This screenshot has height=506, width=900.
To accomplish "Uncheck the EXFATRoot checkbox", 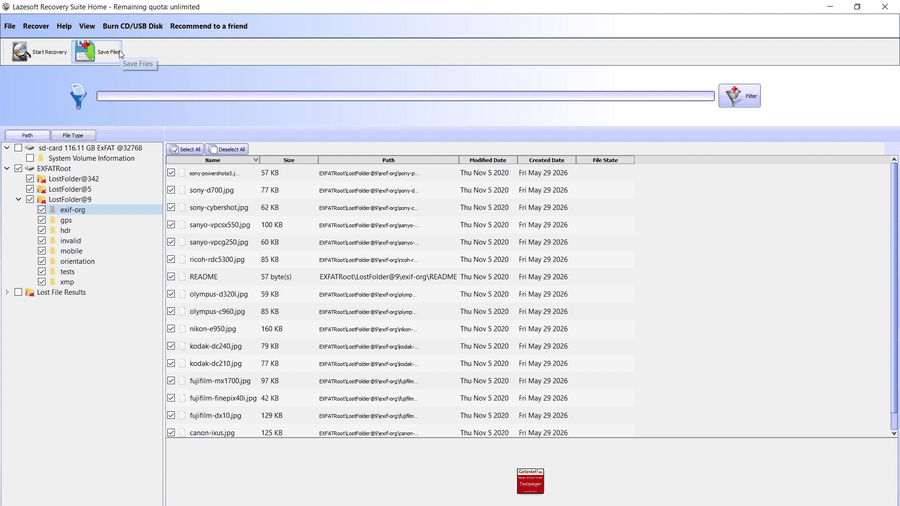I will point(18,169).
